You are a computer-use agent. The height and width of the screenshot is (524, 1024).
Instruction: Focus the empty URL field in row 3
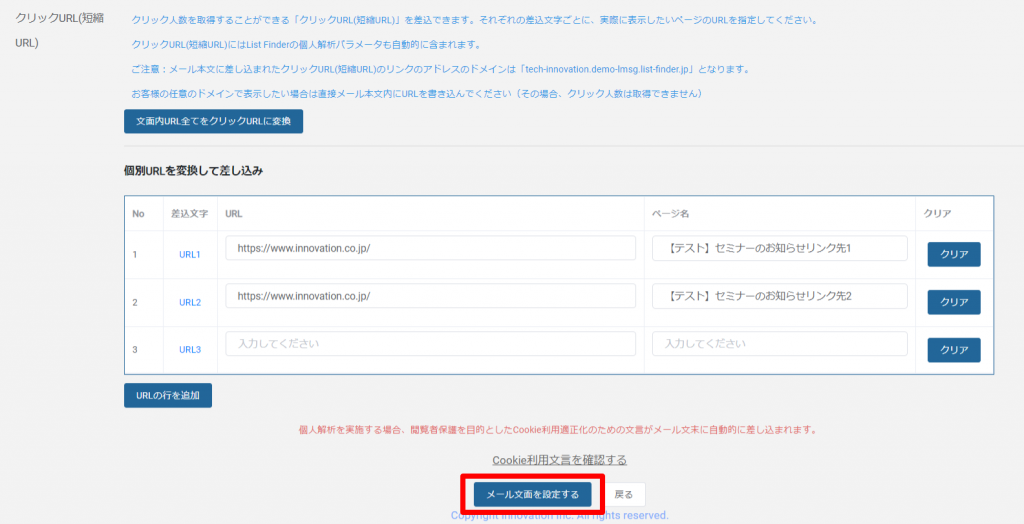pos(430,344)
